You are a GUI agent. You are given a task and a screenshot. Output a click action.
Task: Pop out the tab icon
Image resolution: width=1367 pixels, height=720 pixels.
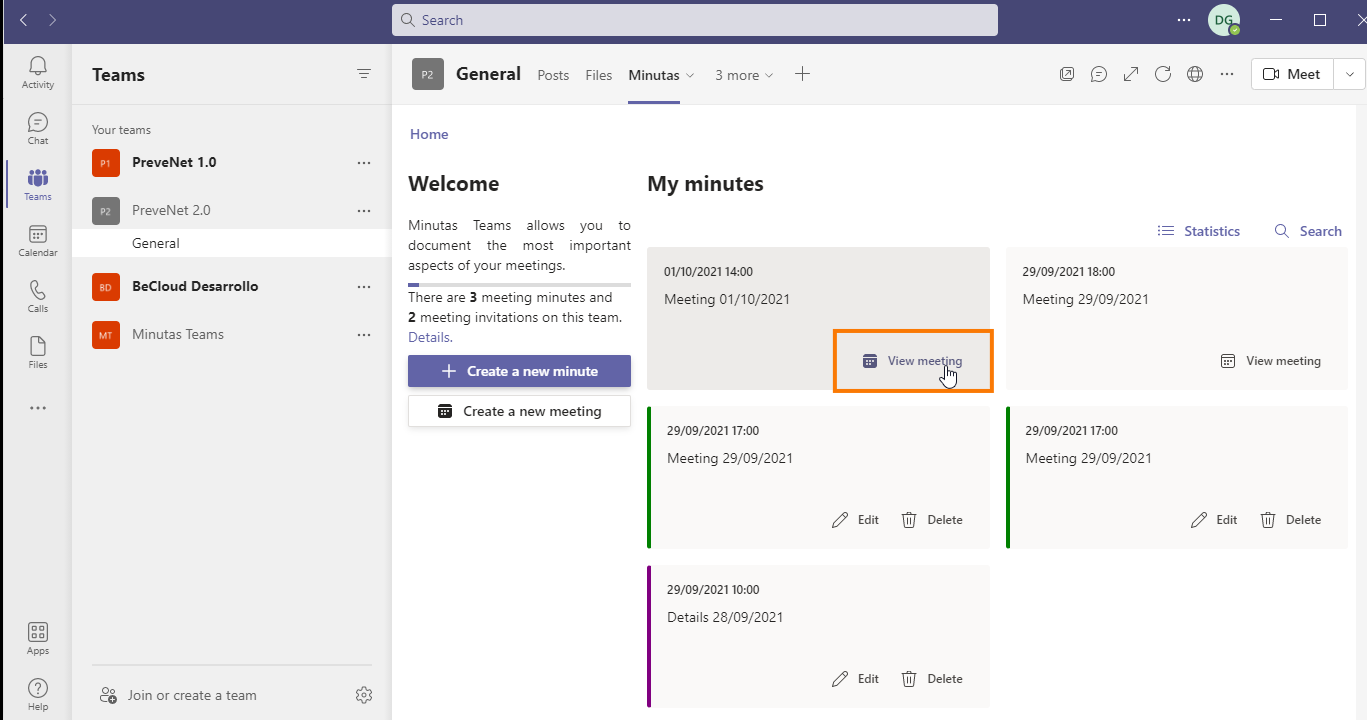click(x=1067, y=74)
